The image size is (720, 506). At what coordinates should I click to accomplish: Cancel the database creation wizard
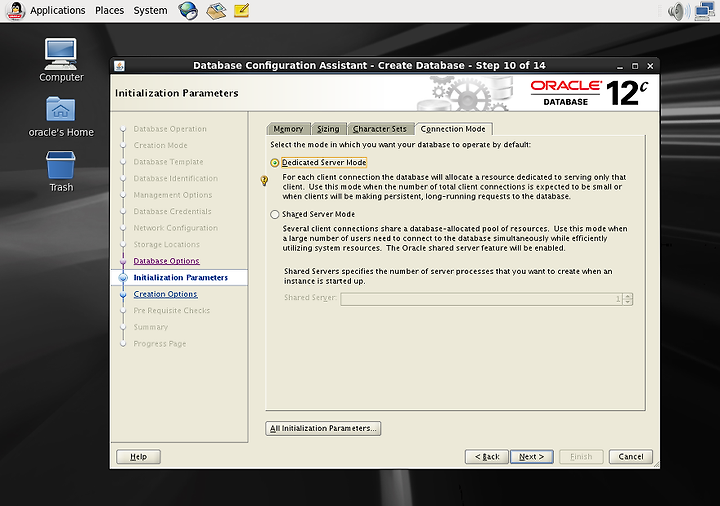click(630, 457)
